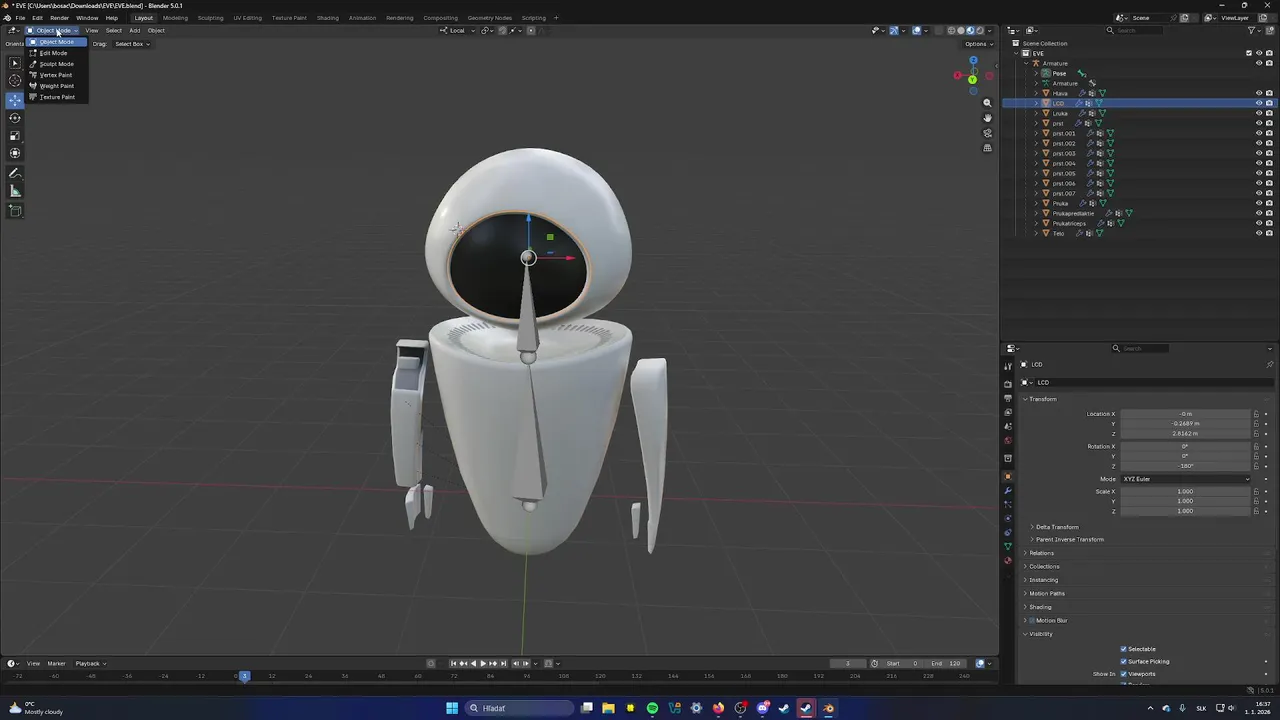Click the Location Z value field
1280x720 pixels.
[x=1185, y=434]
